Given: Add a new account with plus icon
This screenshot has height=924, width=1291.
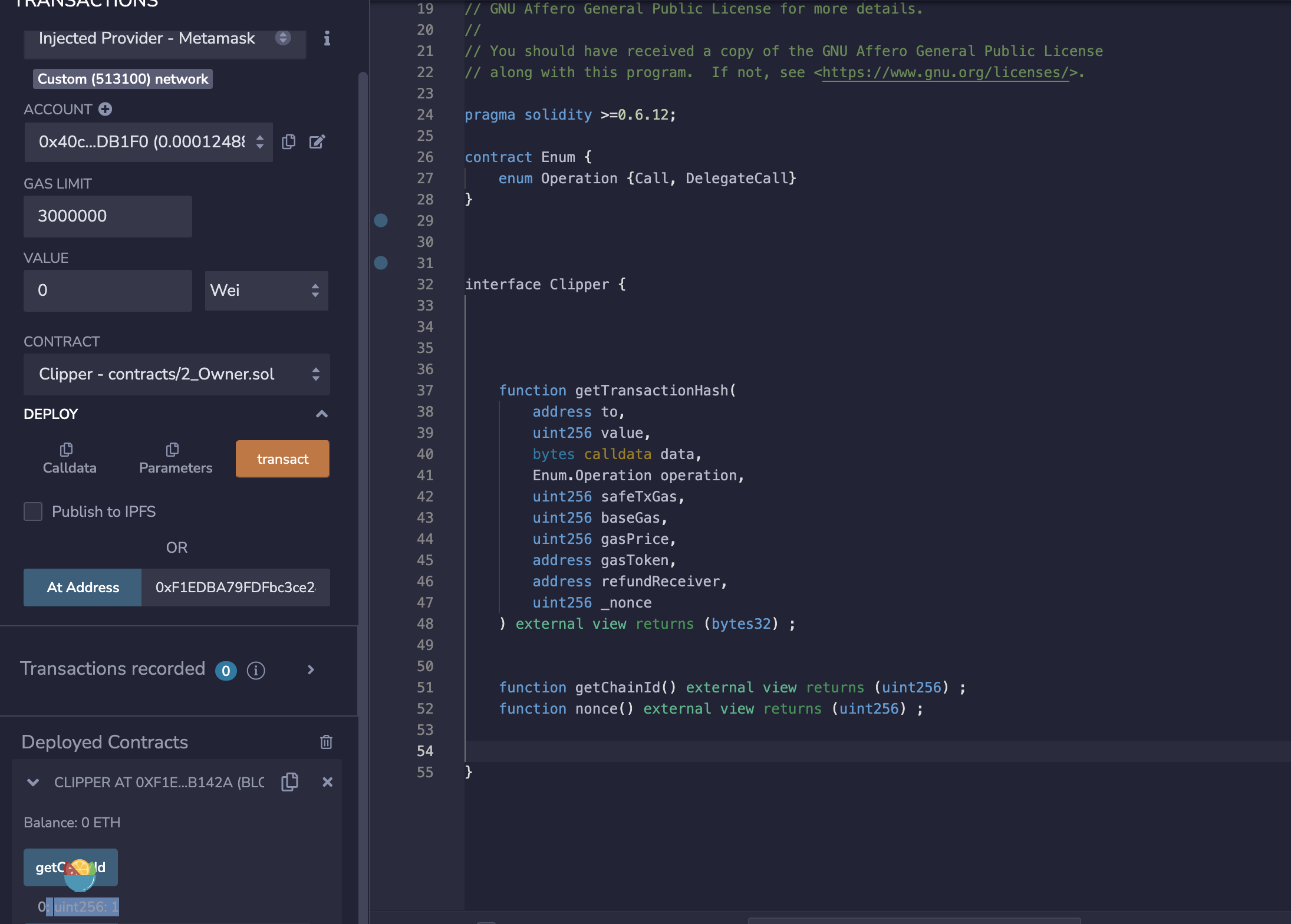Looking at the screenshot, I should point(106,109).
